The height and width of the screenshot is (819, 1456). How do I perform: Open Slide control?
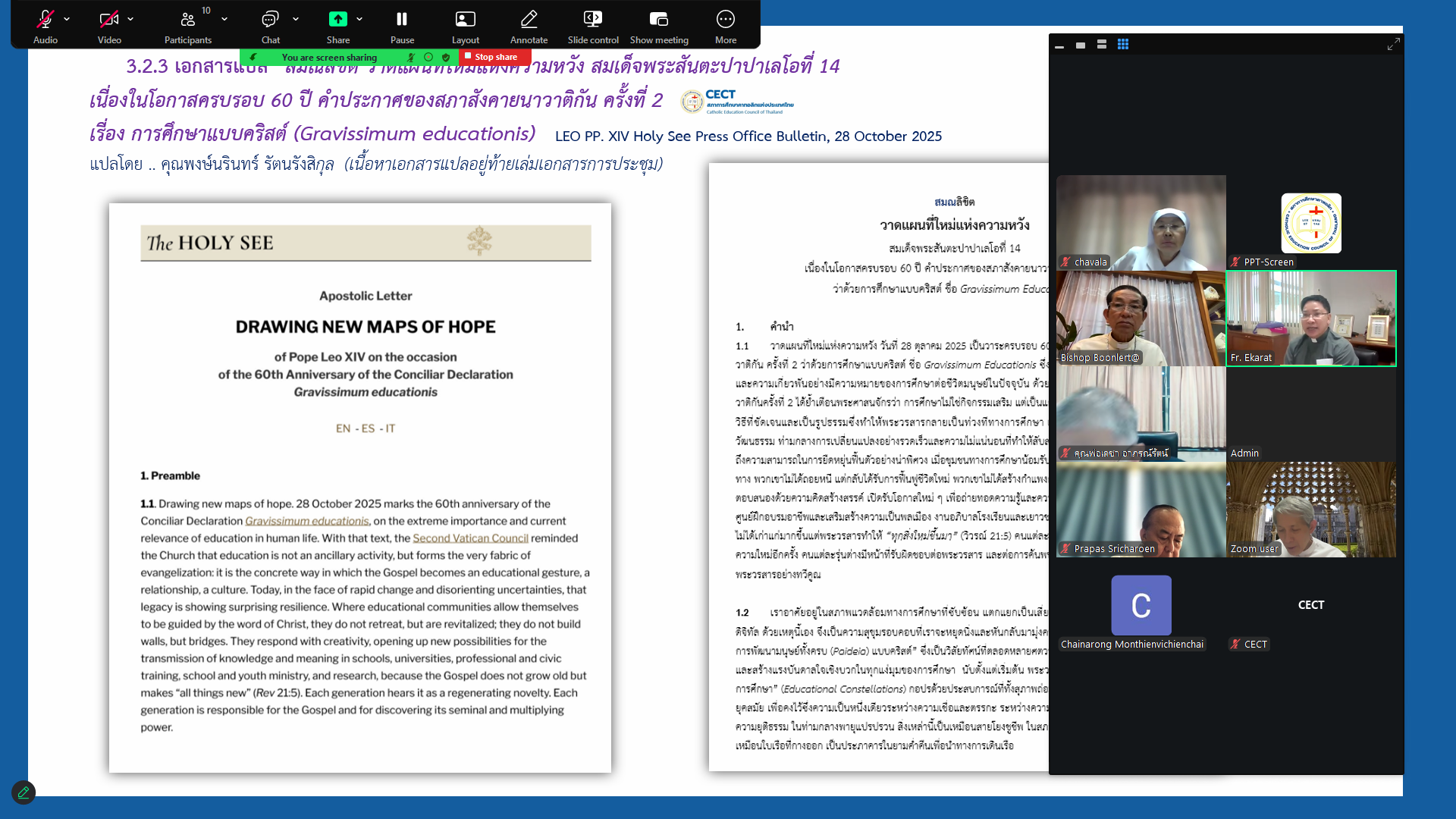[x=593, y=20]
